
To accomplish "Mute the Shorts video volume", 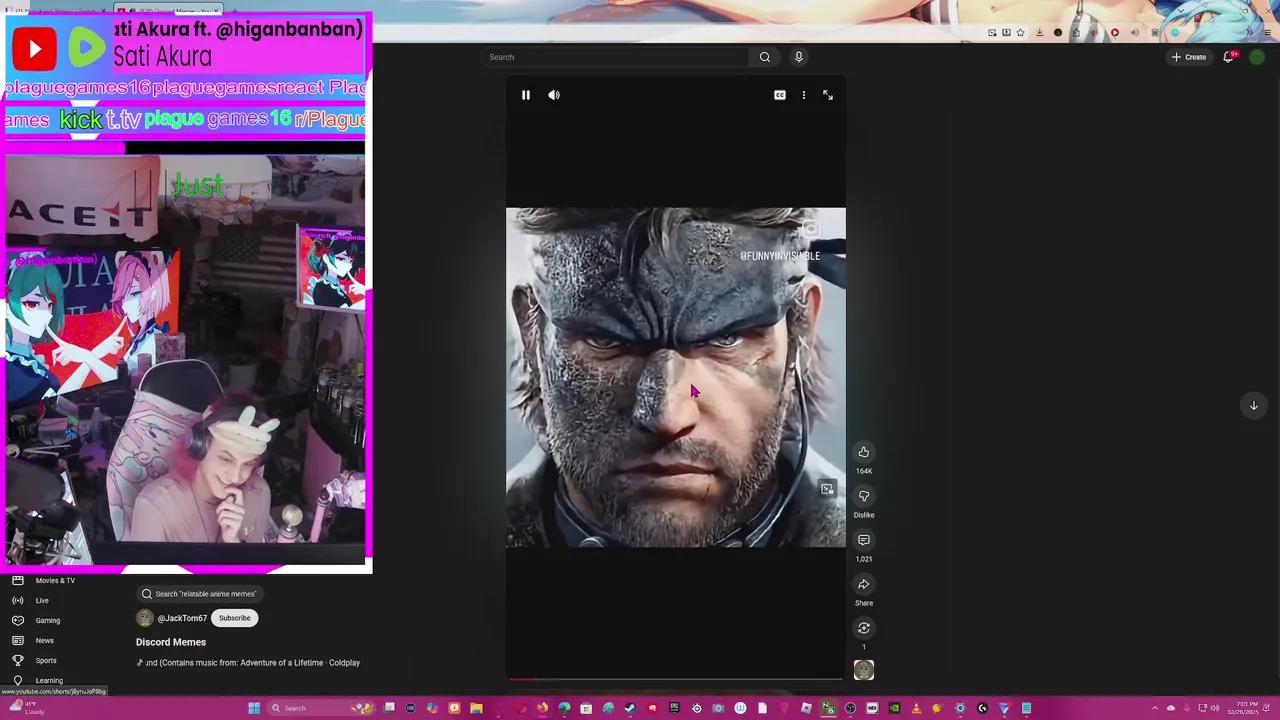I will 554,95.
